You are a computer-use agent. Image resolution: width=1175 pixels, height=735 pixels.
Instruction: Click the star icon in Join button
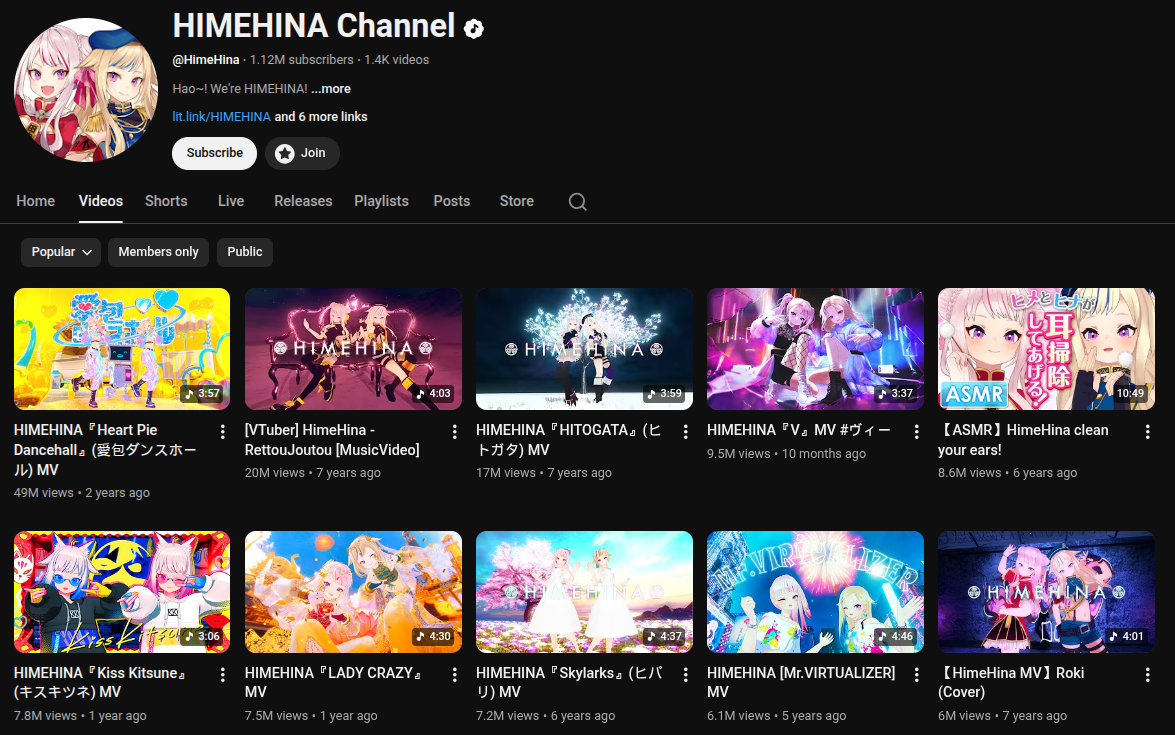click(x=285, y=154)
